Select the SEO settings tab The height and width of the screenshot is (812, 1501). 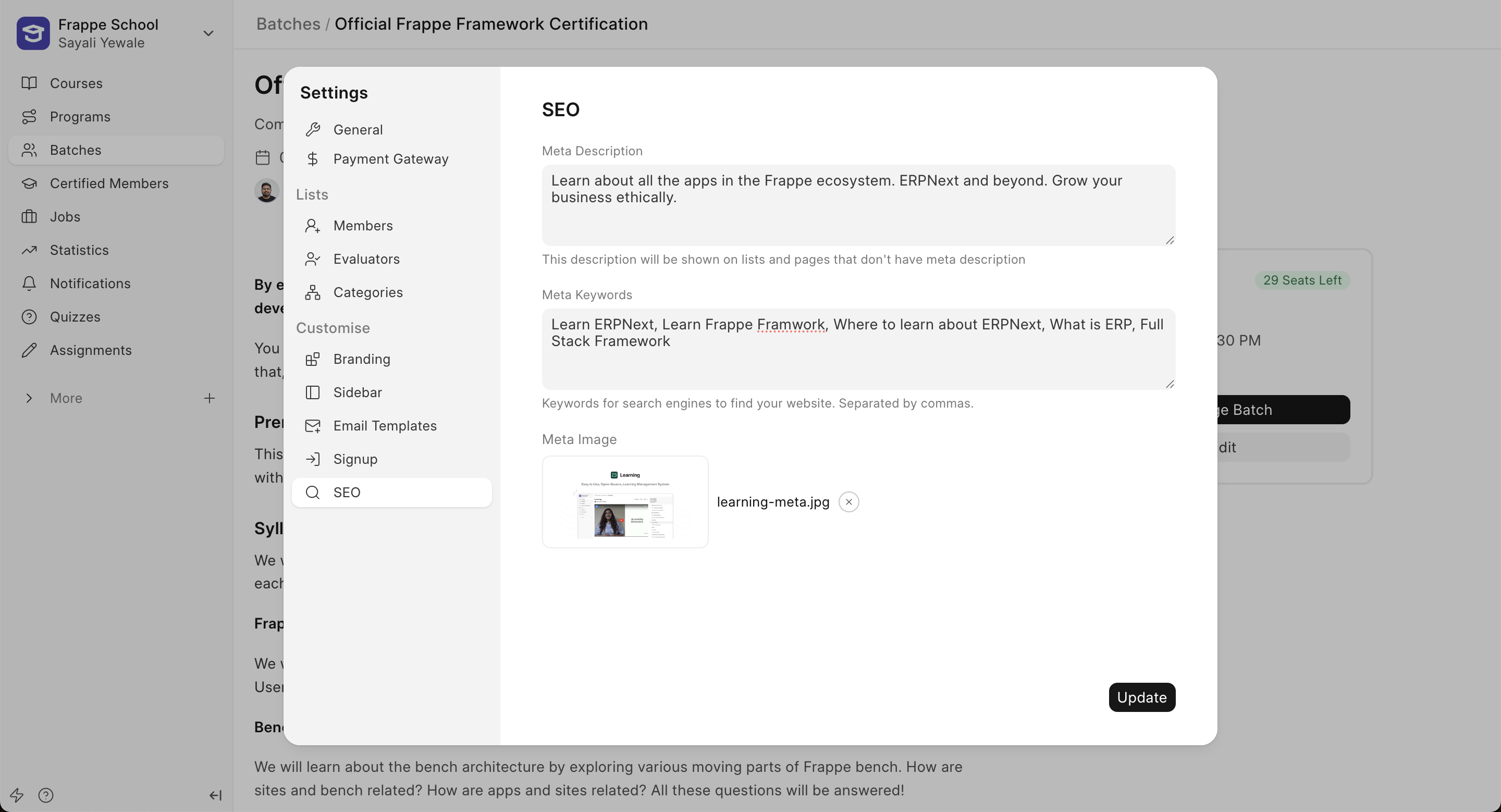[x=391, y=492]
